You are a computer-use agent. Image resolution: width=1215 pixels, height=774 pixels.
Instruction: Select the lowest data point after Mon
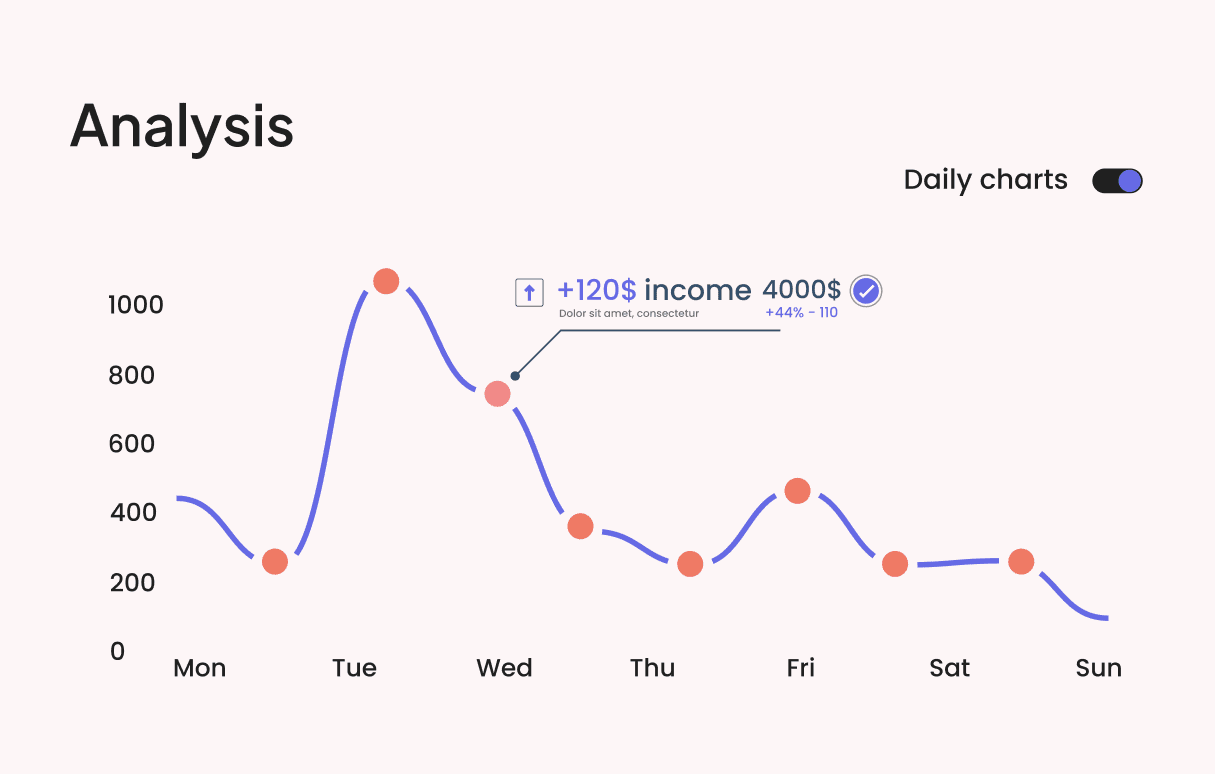275,562
